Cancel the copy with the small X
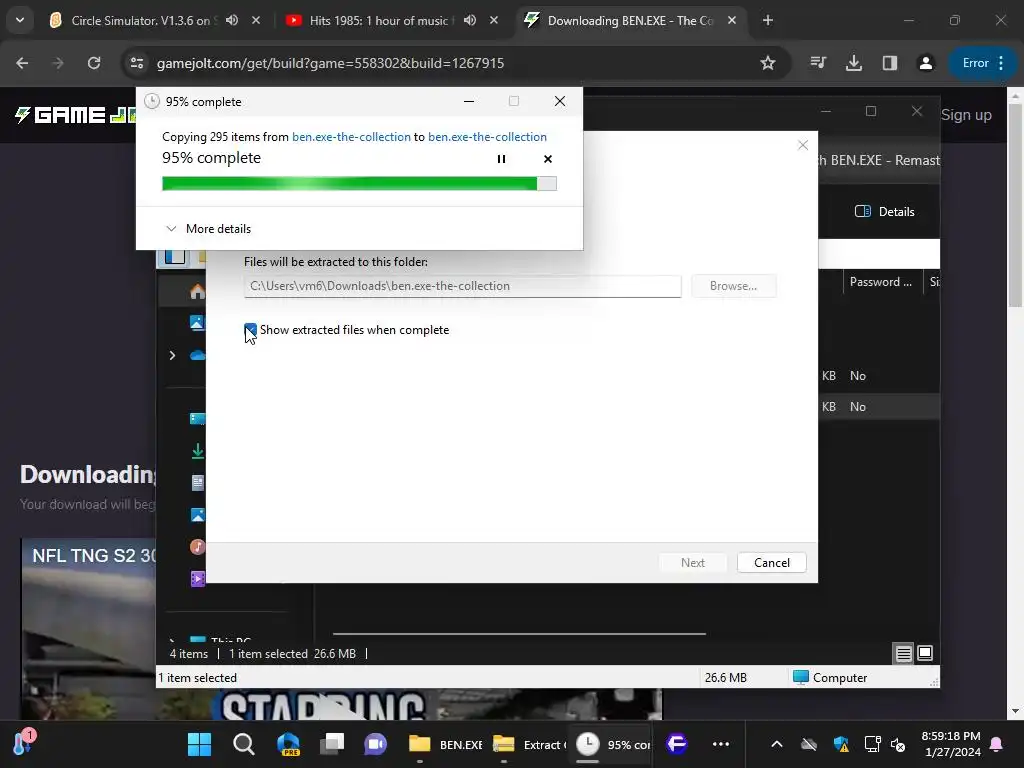Viewport: 1024px width, 768px height. 548,159
